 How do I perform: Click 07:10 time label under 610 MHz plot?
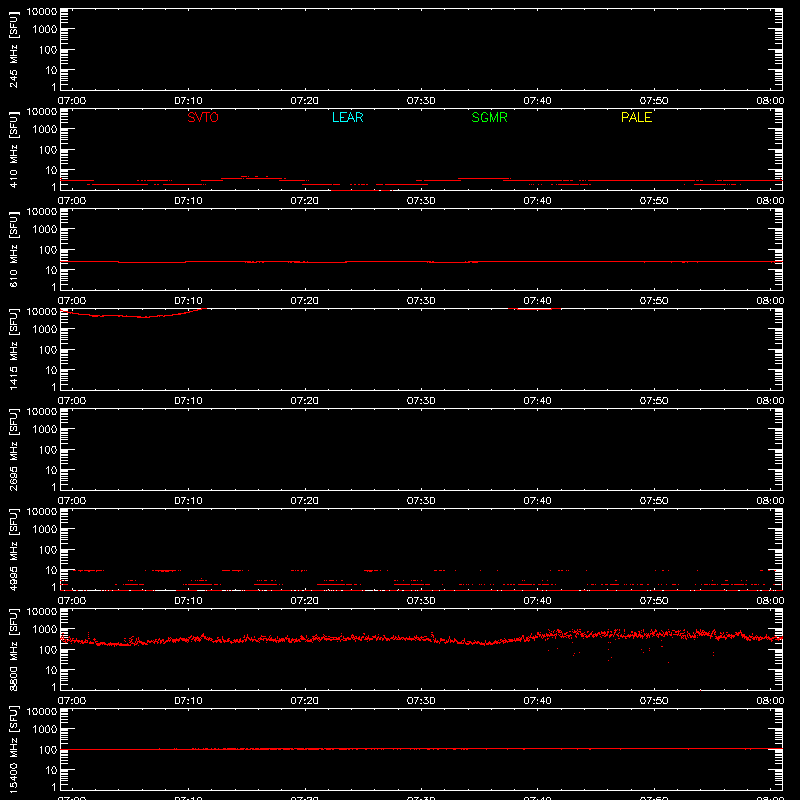pos(188,301)
